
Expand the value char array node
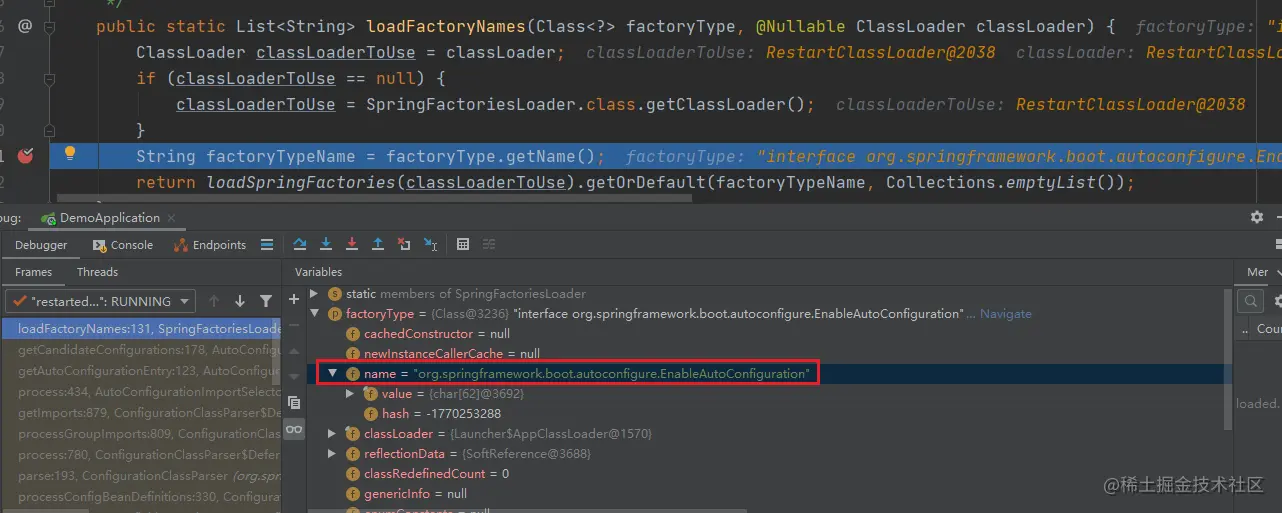(x=350, y=394)
